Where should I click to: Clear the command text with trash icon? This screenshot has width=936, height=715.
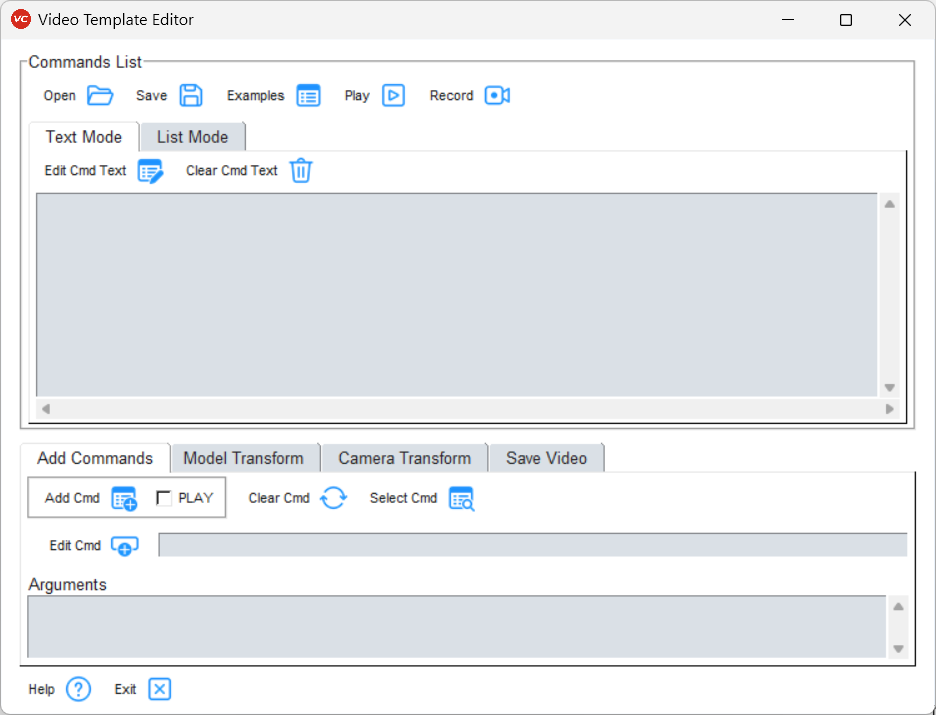pyautogui.click(x=301, y=170)
